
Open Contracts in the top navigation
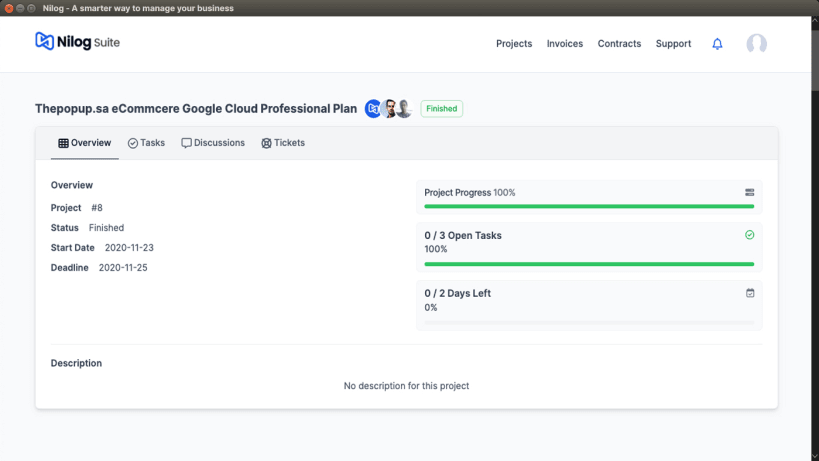[619, 44]
